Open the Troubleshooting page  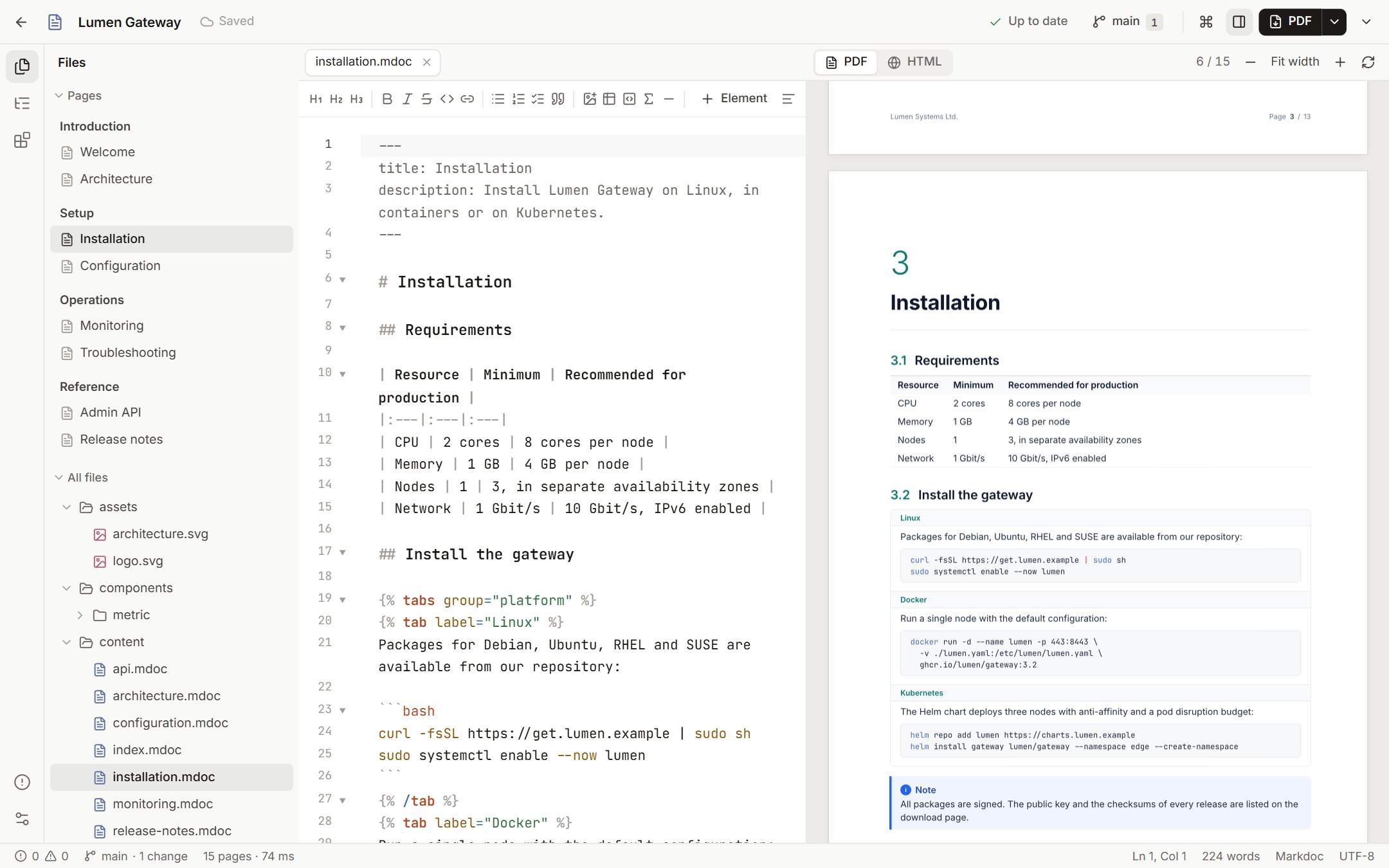point(171,352)
